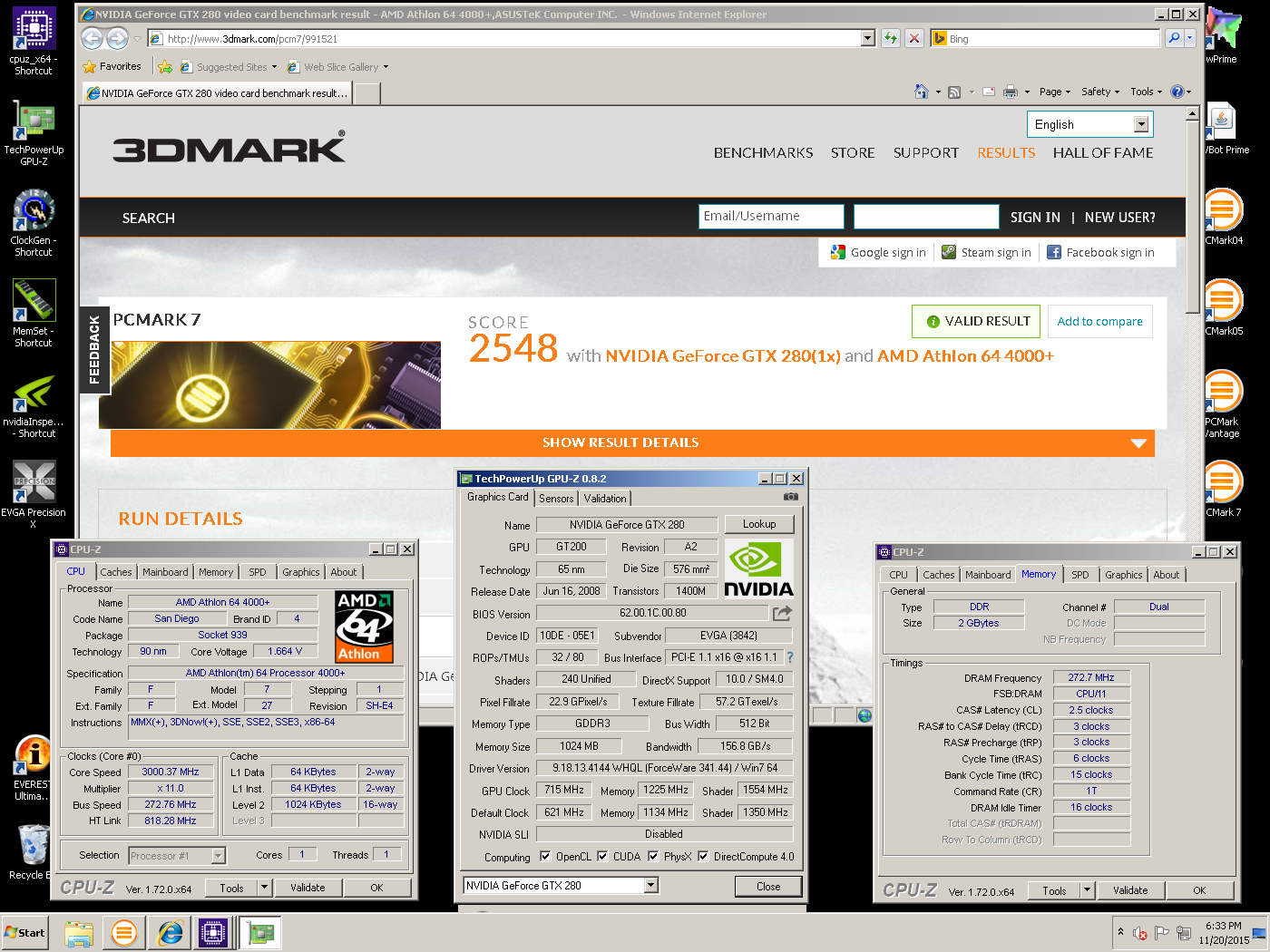Open the IE Safety menu dropdown
The height and width of the screenshot is (952, 1270).
1100,92
